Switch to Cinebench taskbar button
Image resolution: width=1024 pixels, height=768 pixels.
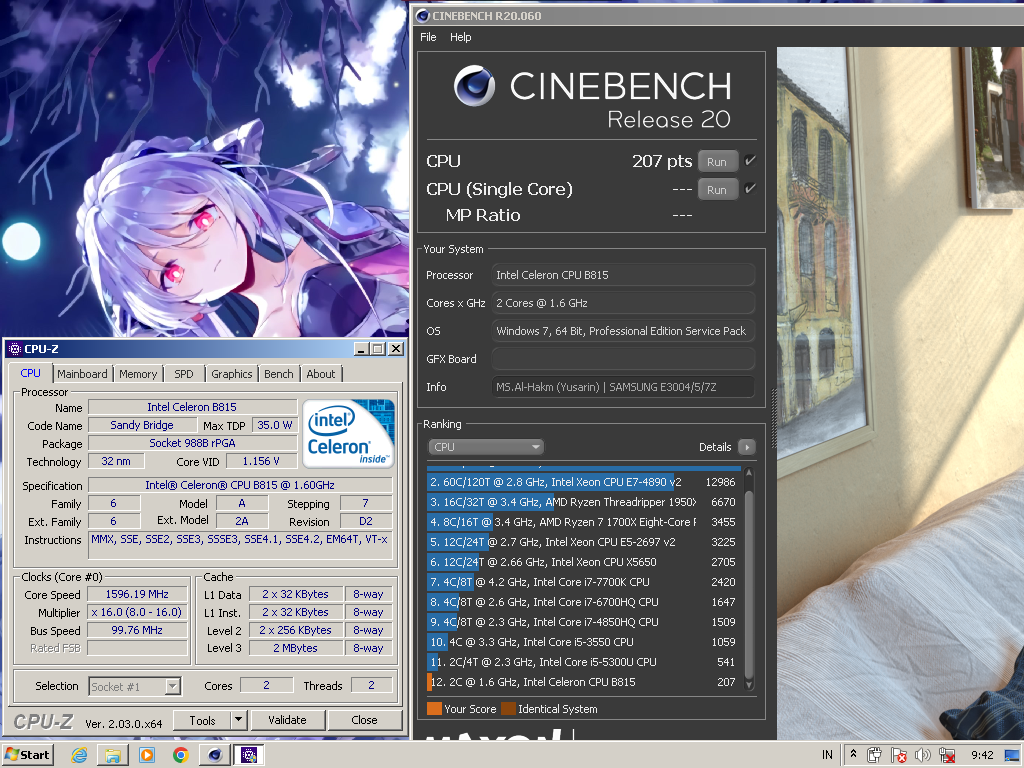coord(215,755)
